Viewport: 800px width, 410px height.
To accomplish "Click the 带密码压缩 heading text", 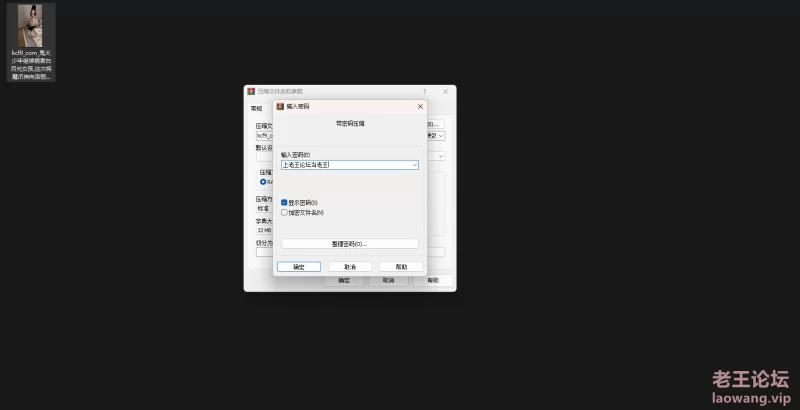I will [350, 123].
